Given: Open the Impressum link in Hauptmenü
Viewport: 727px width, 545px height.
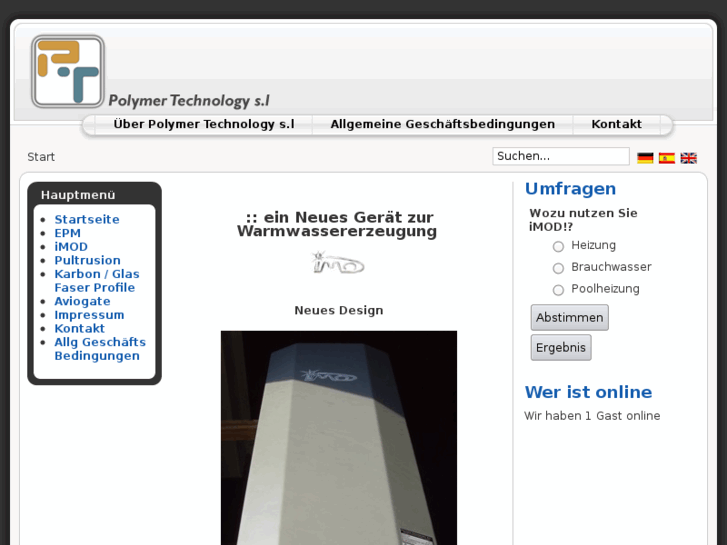Looking at the screenshot, I should click(x=89, y=315).
